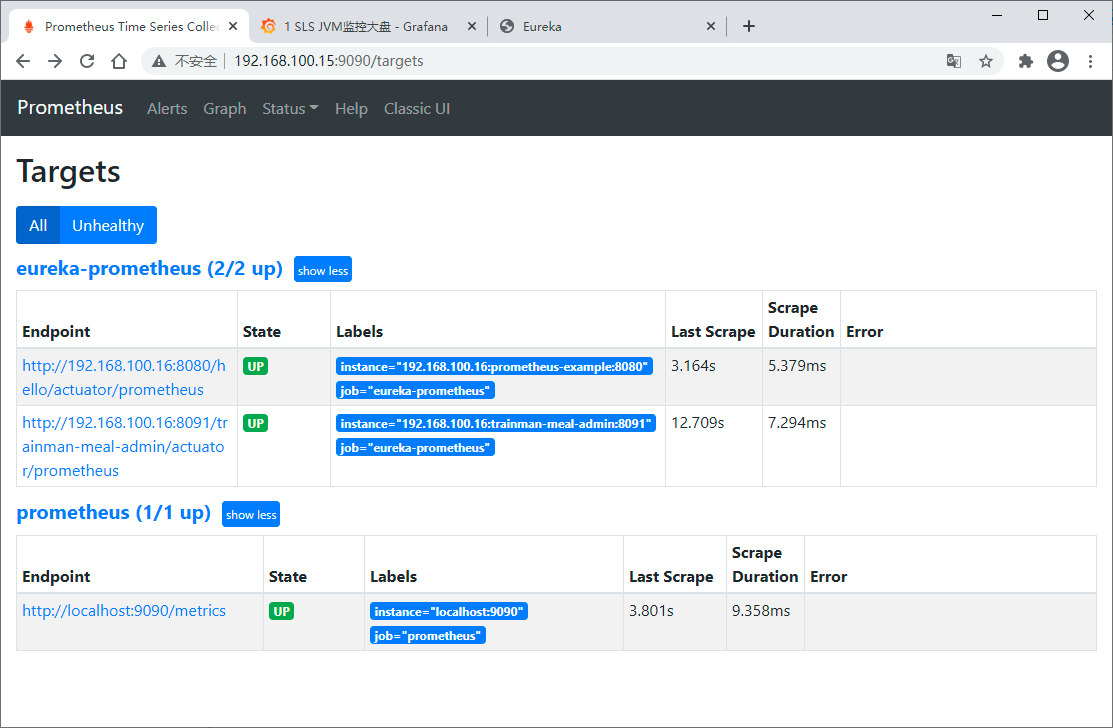
Task: Open the prometheus (1/1 up) heading link
Action: pyautogui.click(x=114, y=513)
